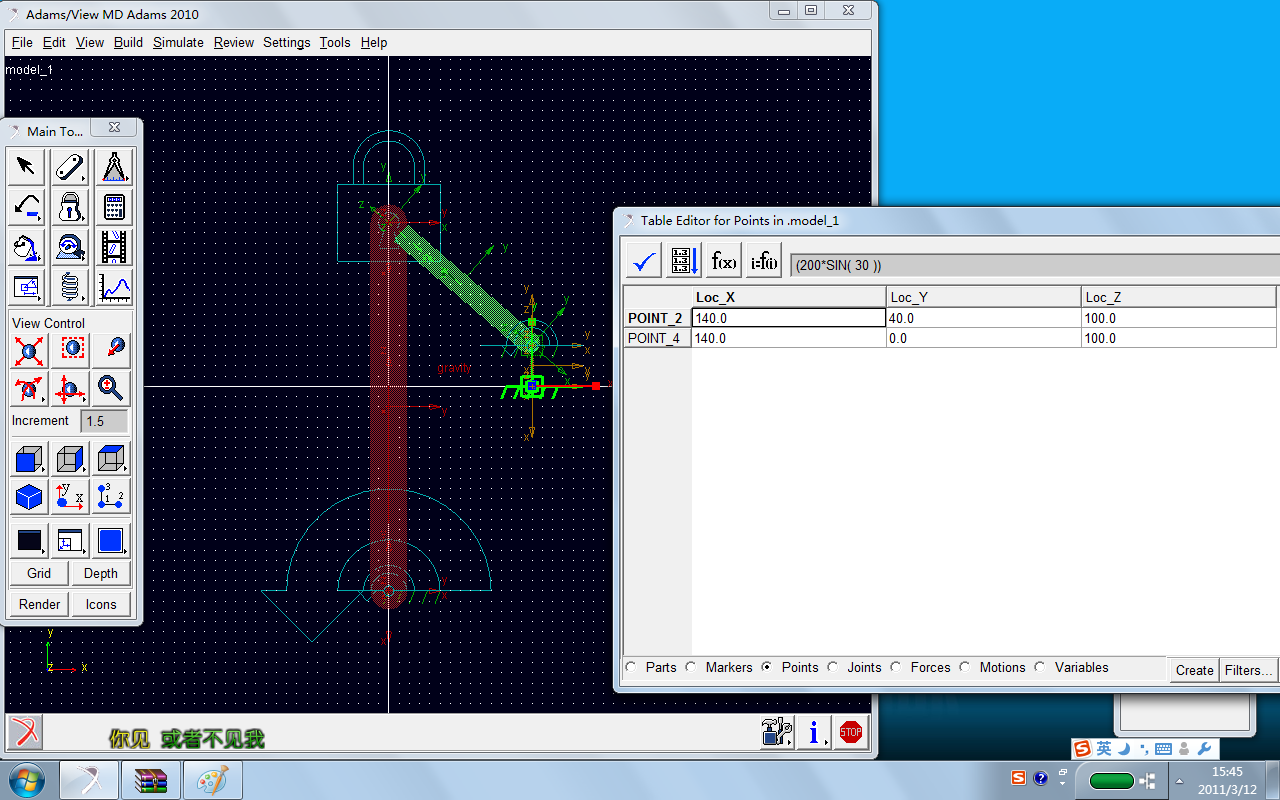Open the Simulate menu

(x=178, y=42)
